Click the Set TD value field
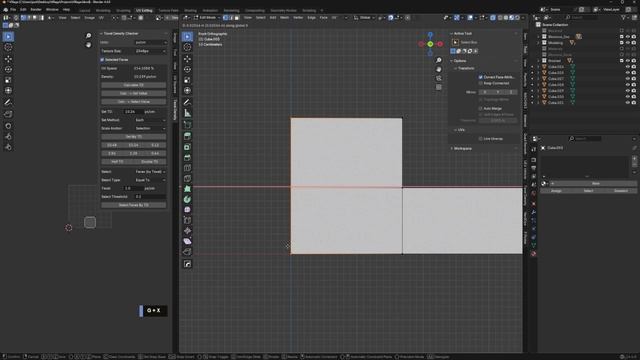 [x=133, y=111]
